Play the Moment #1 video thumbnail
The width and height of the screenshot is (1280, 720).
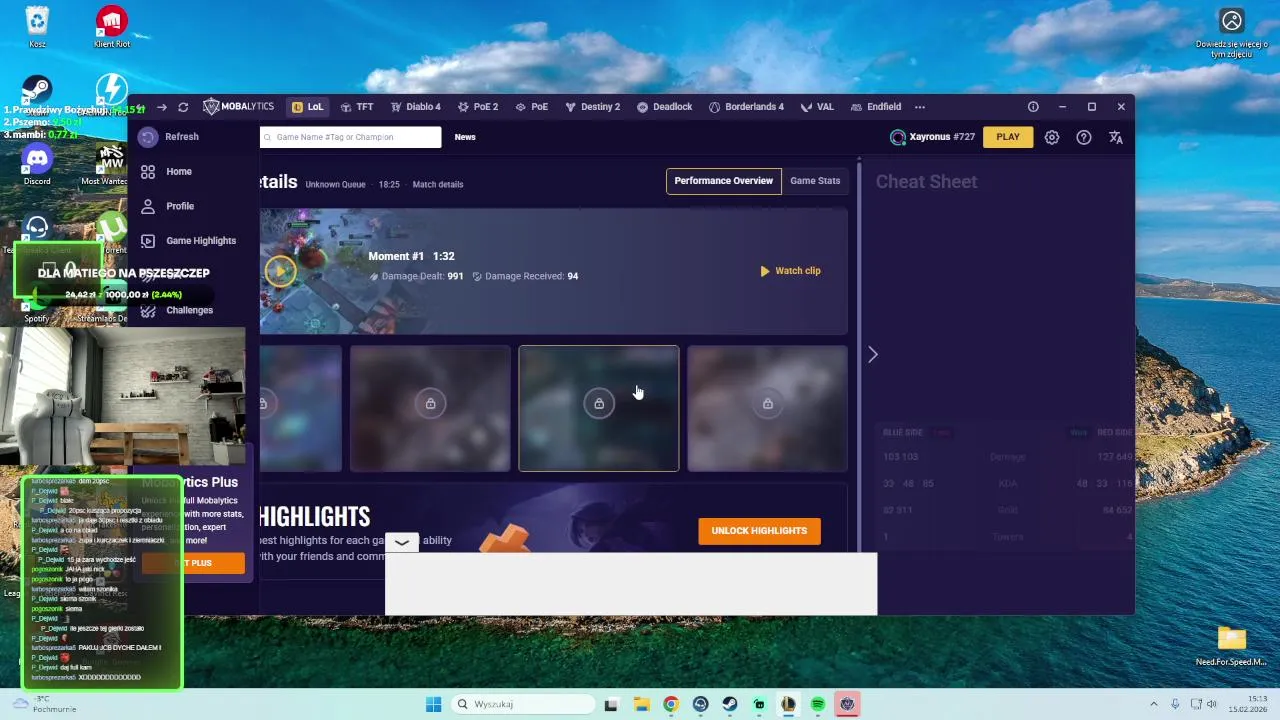tap(280, 271)
